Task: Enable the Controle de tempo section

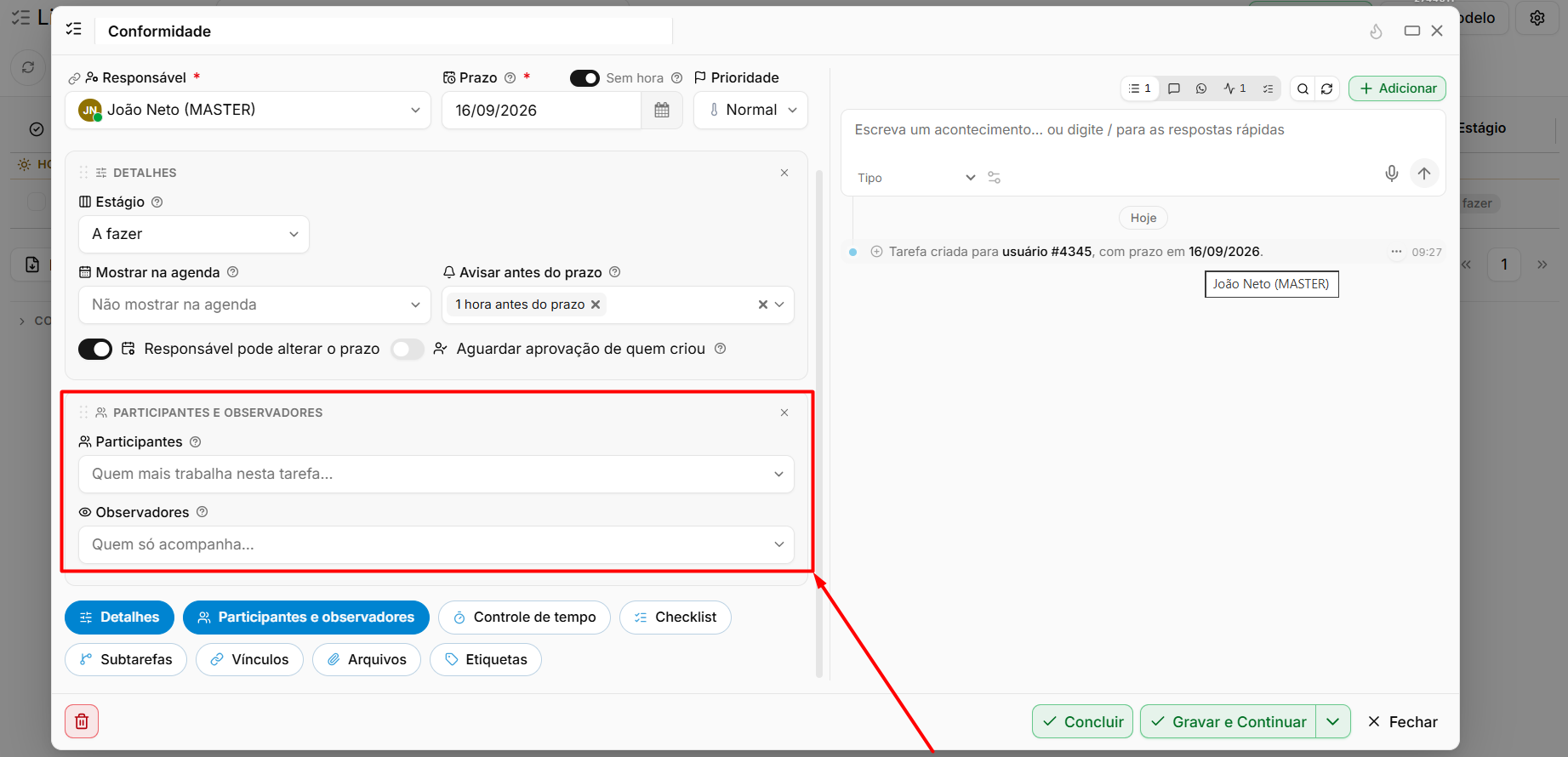Action: (524, 618)
